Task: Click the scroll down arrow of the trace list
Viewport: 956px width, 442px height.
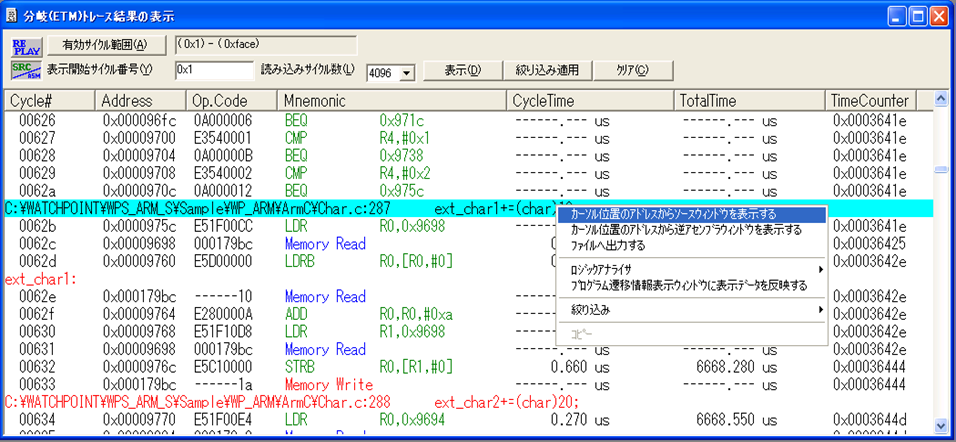Action: [939, 424]
